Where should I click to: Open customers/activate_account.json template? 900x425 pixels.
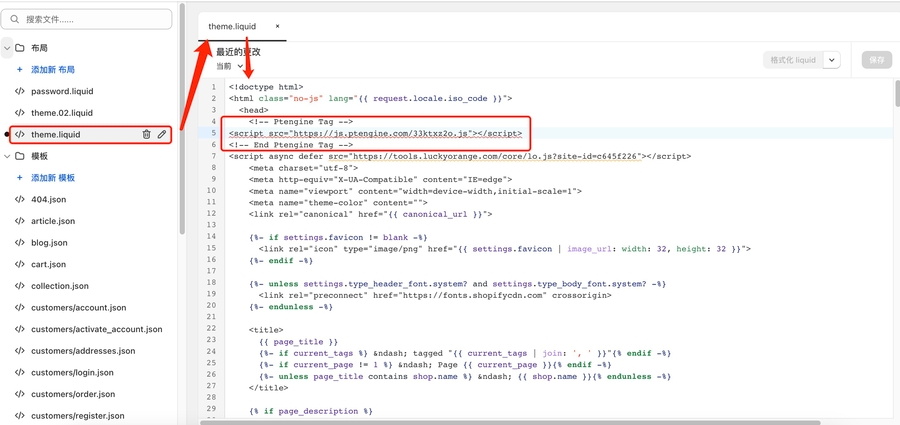(96, 329)
